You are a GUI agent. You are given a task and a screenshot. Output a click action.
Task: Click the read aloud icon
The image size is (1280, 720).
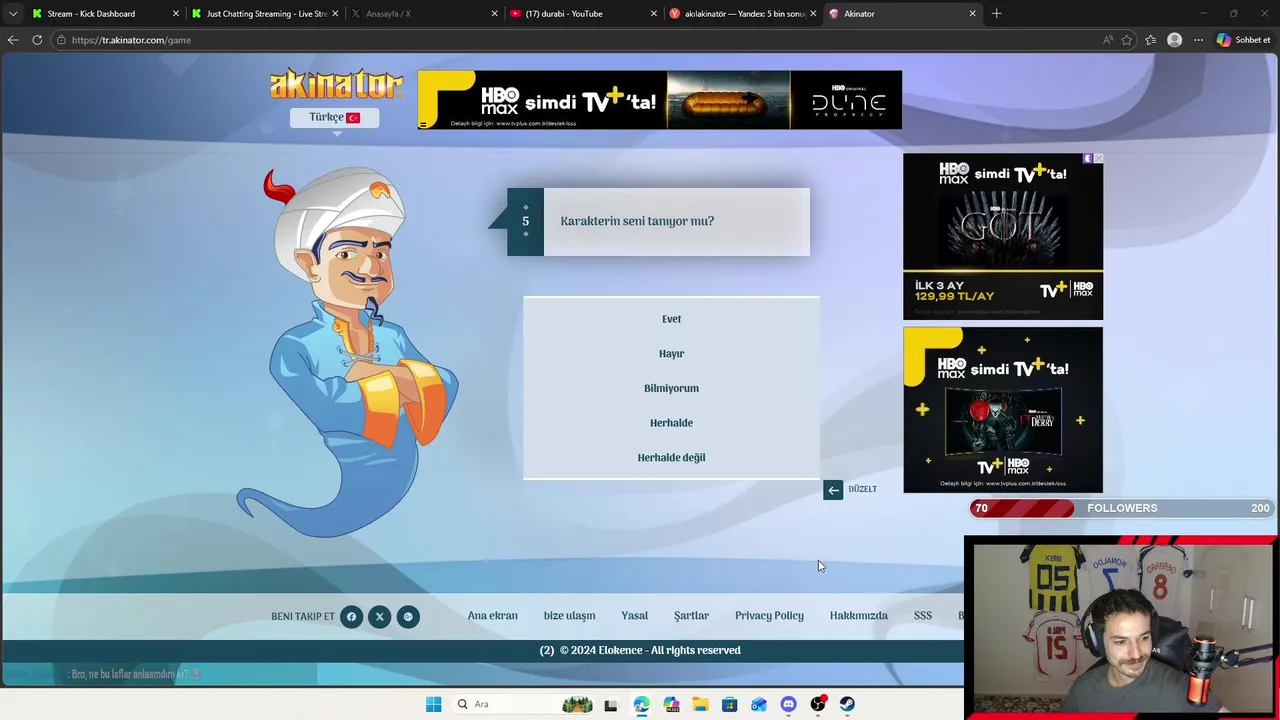coord(1108,40)
